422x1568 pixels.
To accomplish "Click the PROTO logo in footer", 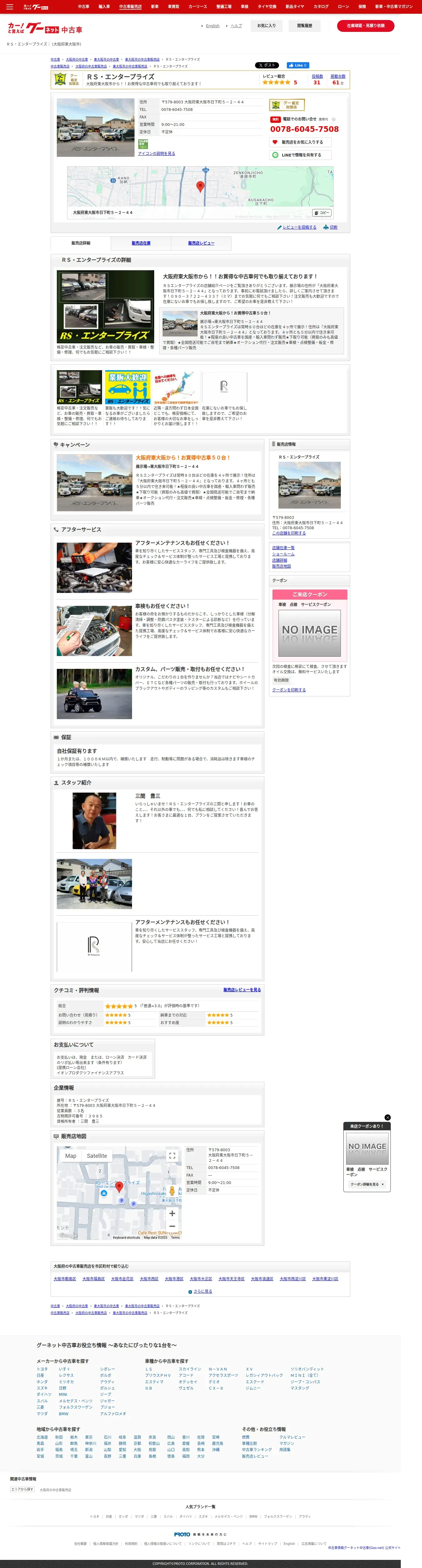I will point(182,1535).
